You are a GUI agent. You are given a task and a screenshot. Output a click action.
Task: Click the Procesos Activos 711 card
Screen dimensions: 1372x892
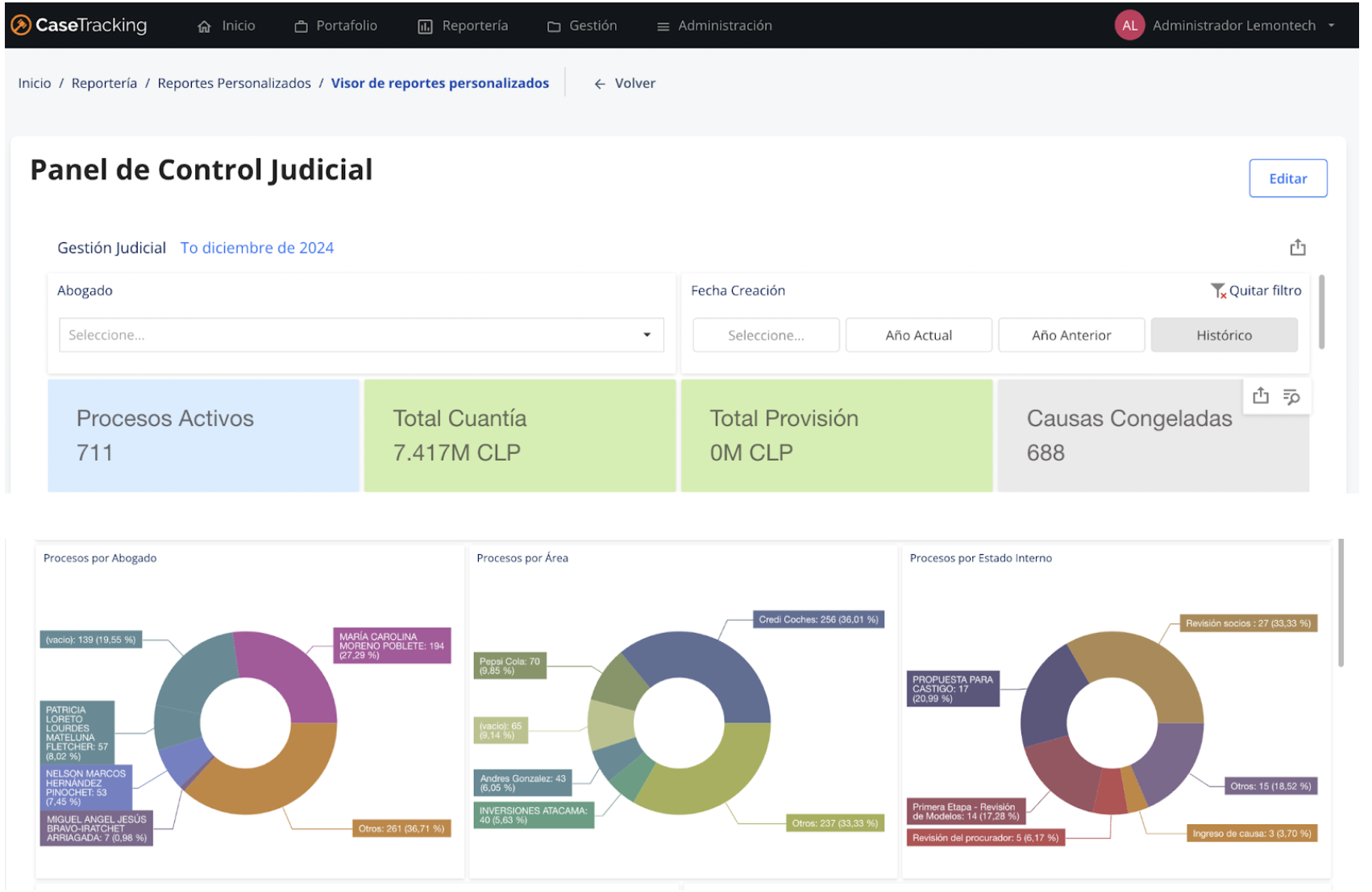pyautogui.click(x=203, y=436)
